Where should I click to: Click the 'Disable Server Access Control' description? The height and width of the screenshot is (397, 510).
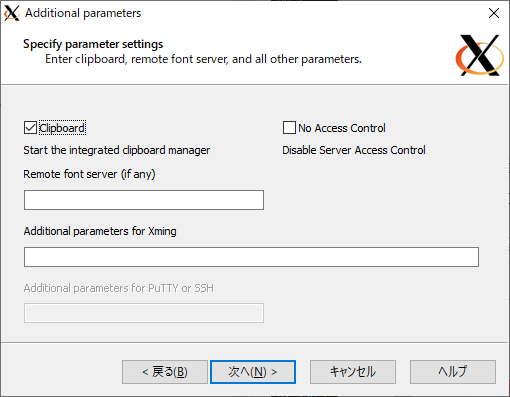(x=354, y=150)
